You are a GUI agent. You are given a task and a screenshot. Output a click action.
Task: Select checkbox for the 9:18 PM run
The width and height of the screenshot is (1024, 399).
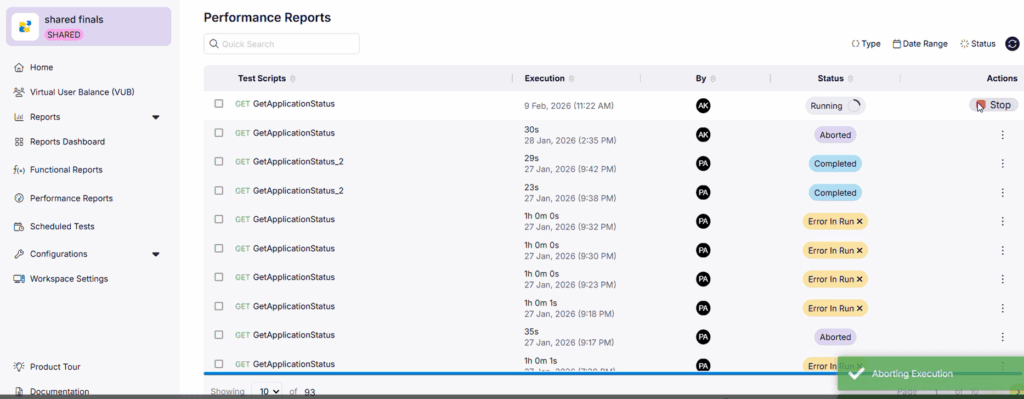point(219,306)
